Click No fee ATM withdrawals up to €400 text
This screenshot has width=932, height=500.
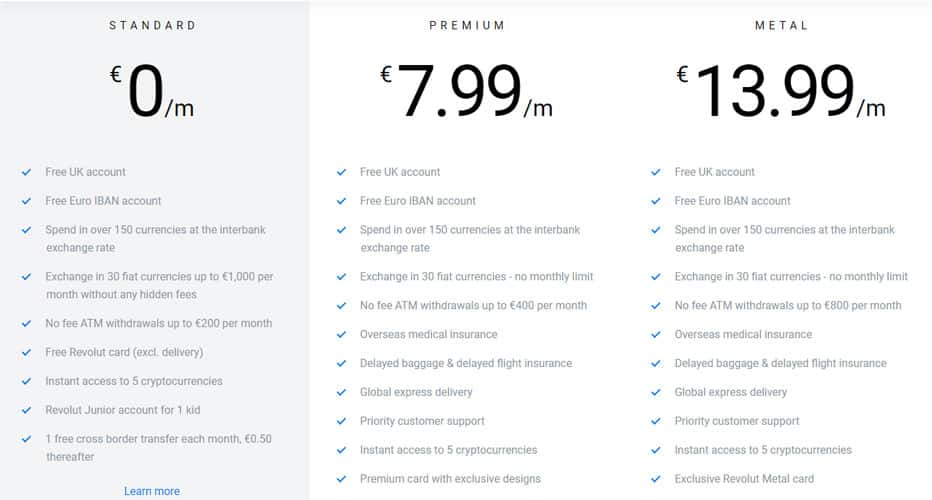click(473, 306)
